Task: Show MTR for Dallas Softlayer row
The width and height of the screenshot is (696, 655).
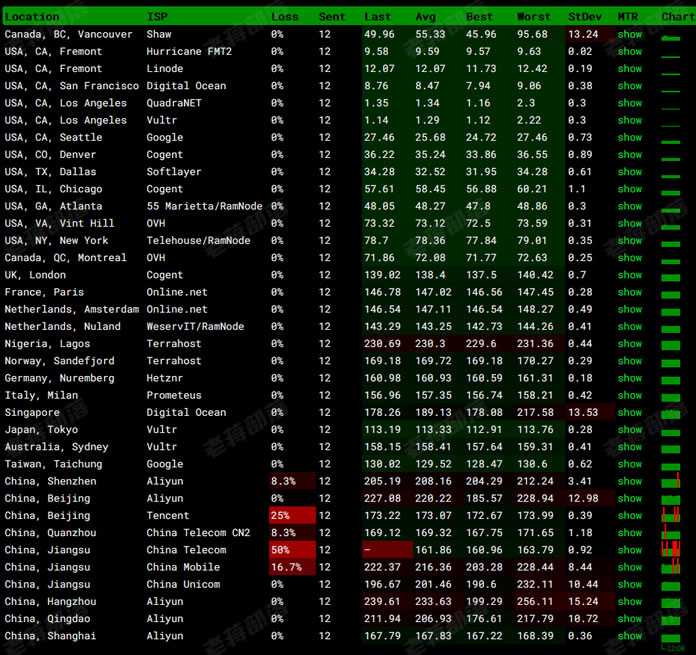Action: (629, 172)
